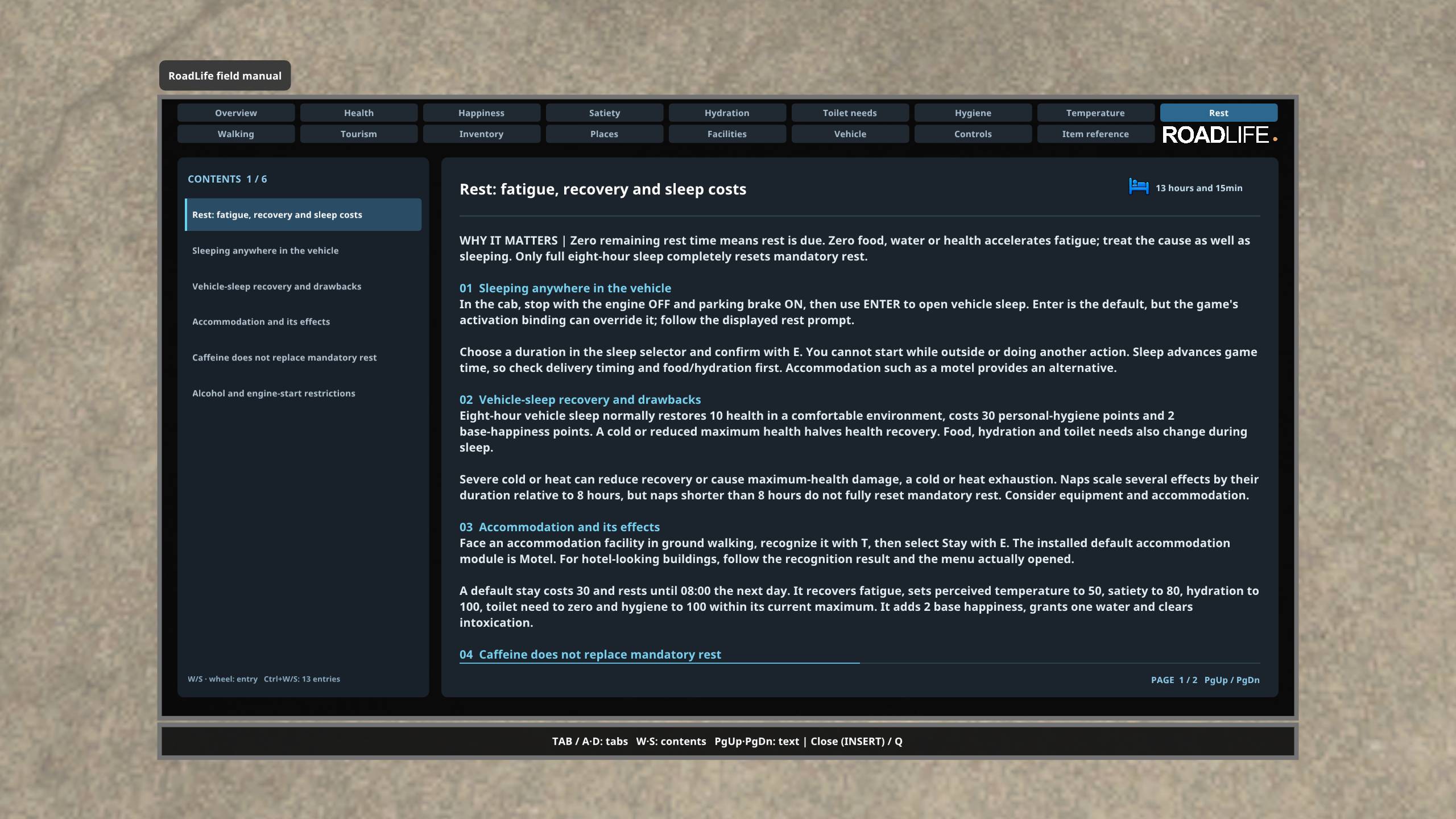
Task: Switch to the Vehicle tab
Action: tap(850, 134)
